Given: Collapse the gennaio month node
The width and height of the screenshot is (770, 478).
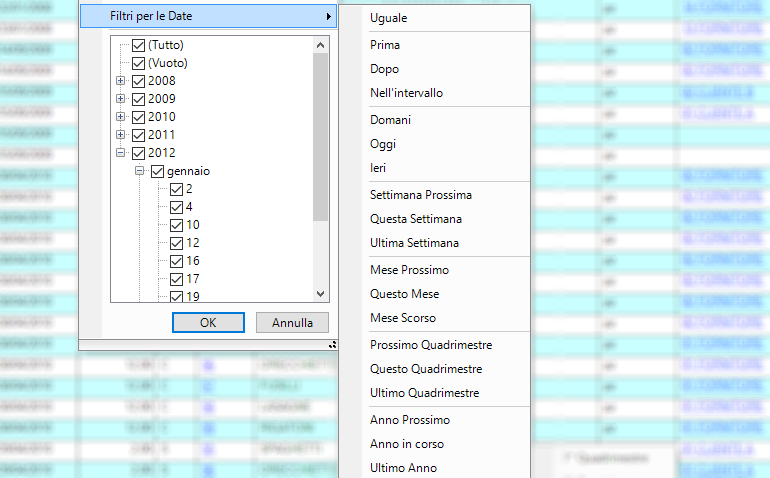Looking at the screenshot, I should [x=140, y=171].
